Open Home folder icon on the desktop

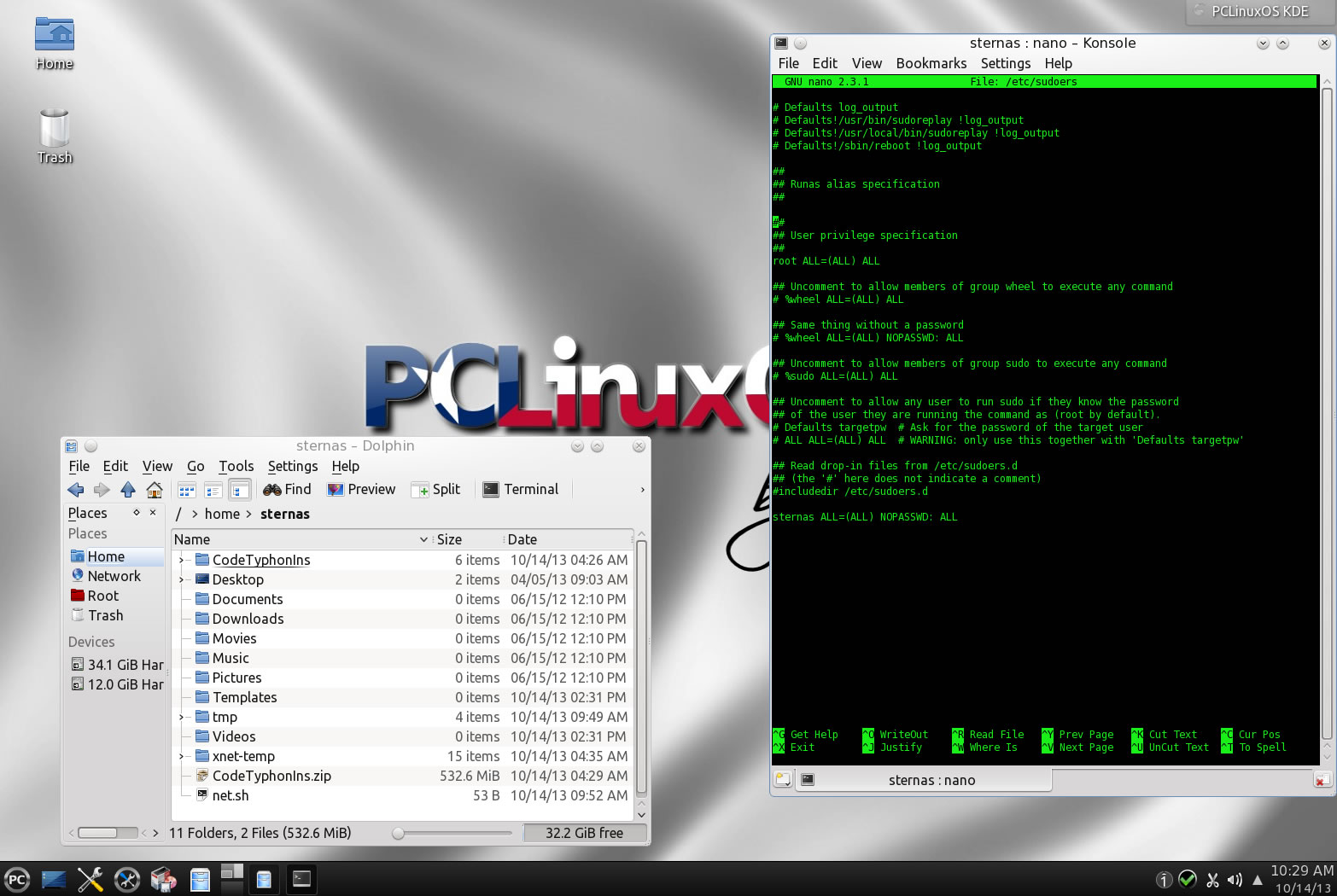pos(55,44)
